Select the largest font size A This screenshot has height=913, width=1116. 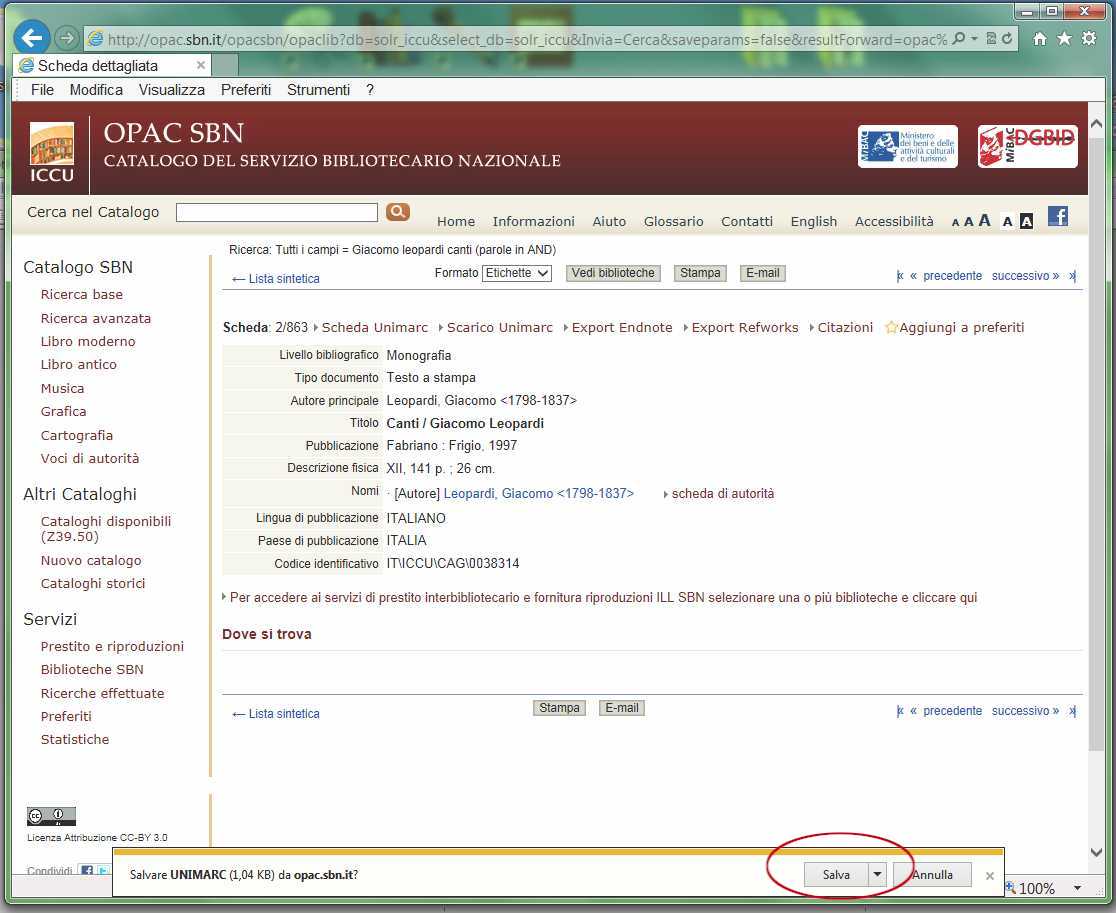(984, 221)
